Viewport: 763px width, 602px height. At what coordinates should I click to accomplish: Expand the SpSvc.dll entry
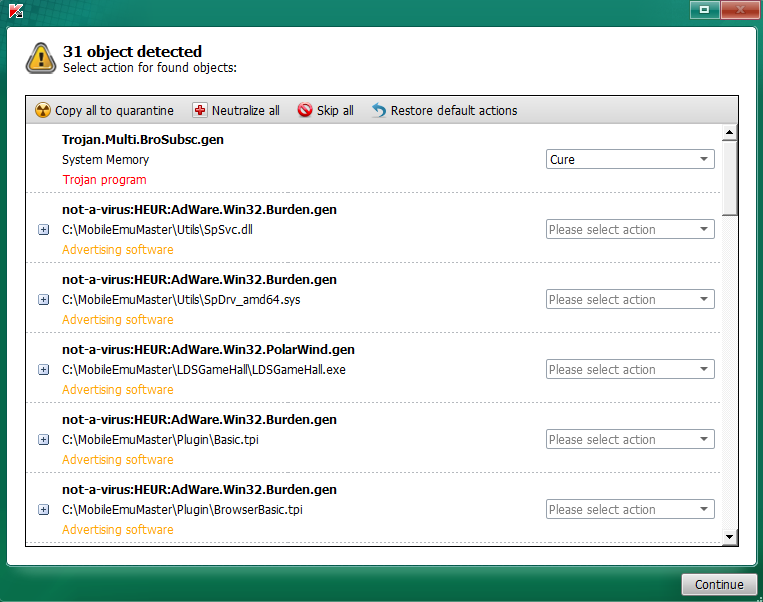[44, 230]
